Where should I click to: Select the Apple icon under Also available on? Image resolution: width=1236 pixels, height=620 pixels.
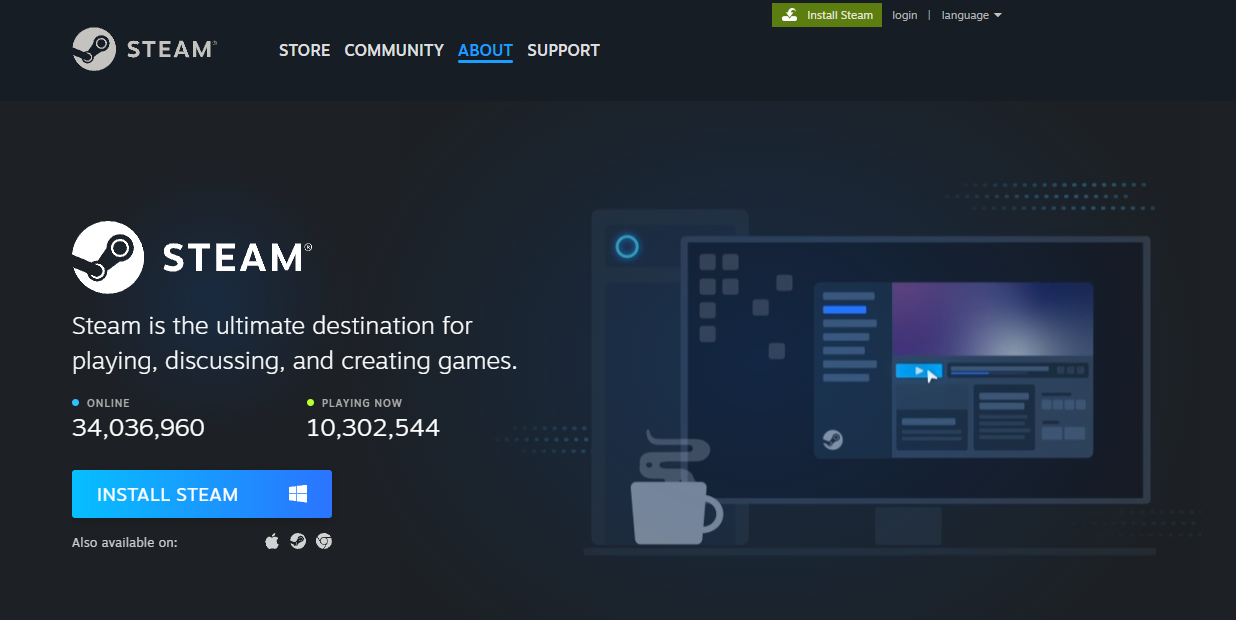tap(271, 540)
